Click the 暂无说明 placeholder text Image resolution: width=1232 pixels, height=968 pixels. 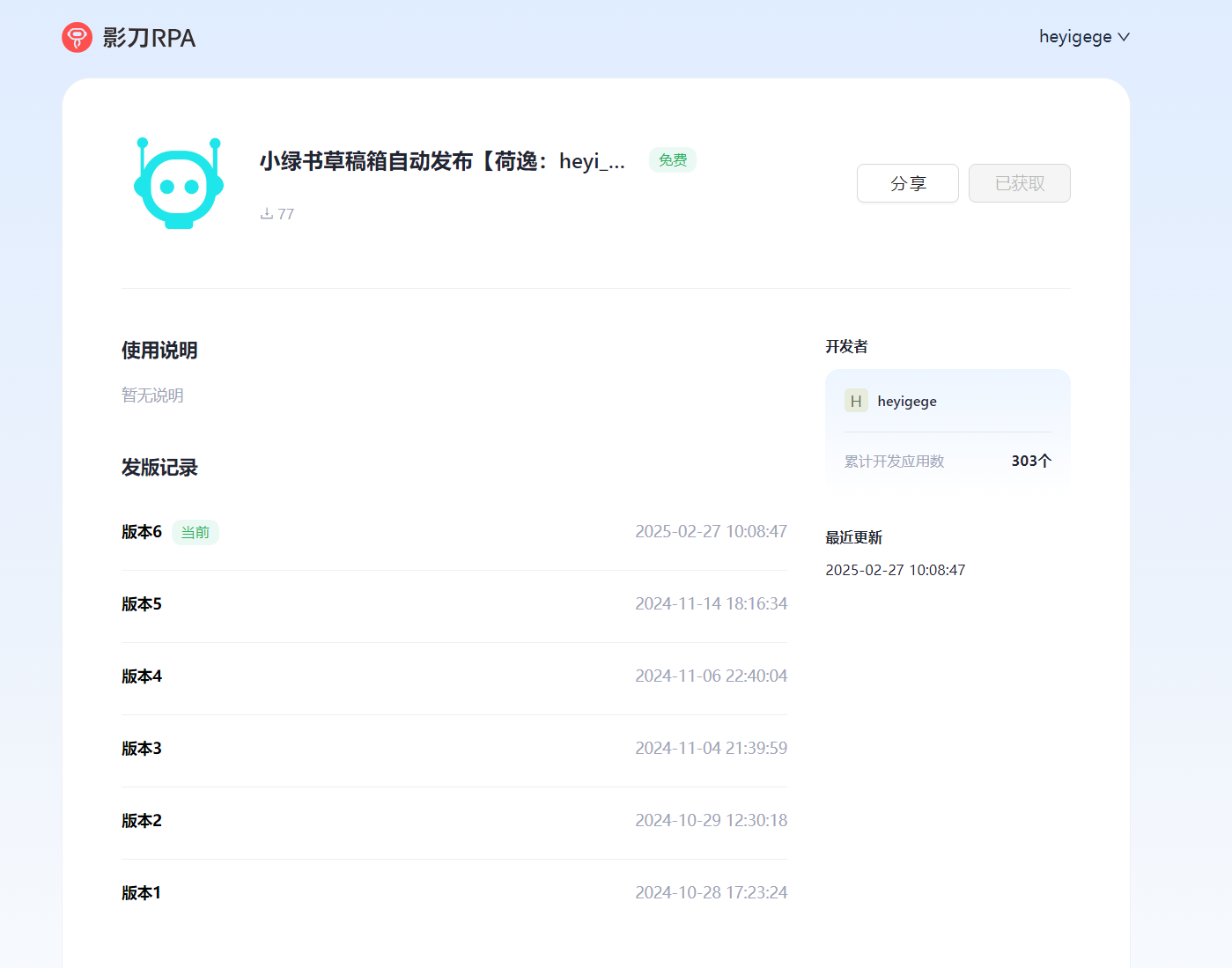[152, 395]
